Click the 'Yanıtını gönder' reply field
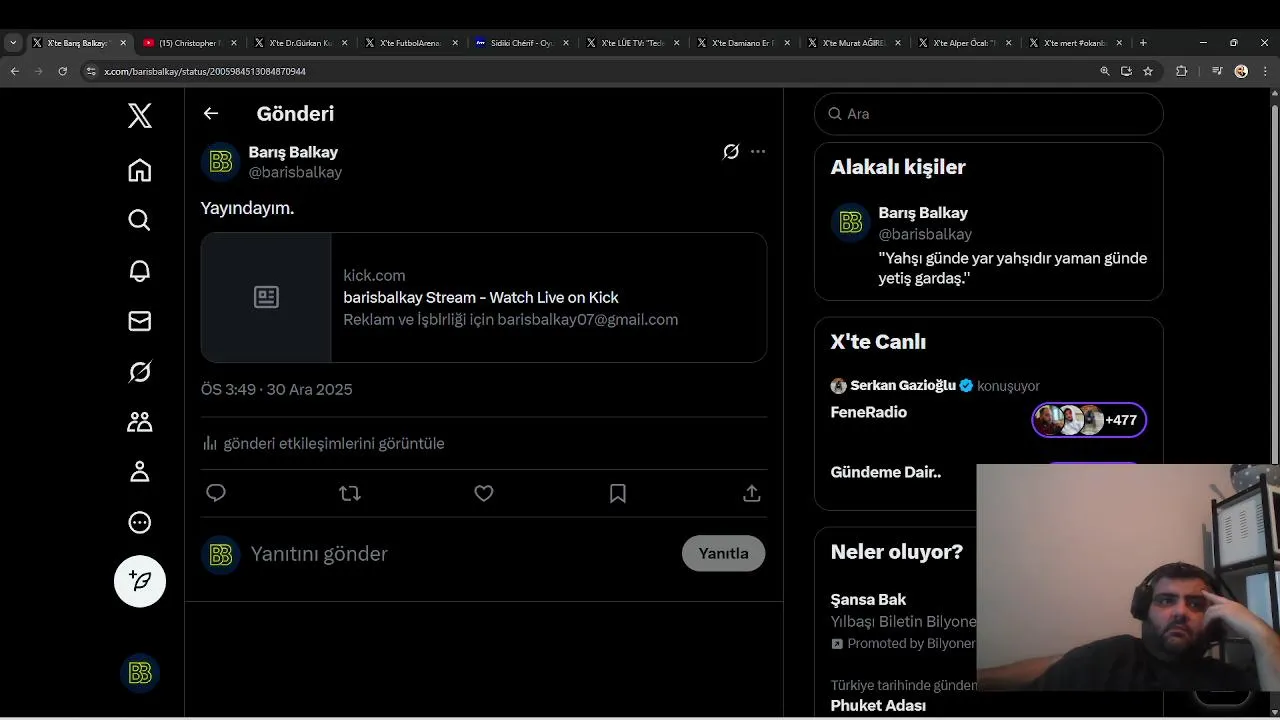 point(460,554)
